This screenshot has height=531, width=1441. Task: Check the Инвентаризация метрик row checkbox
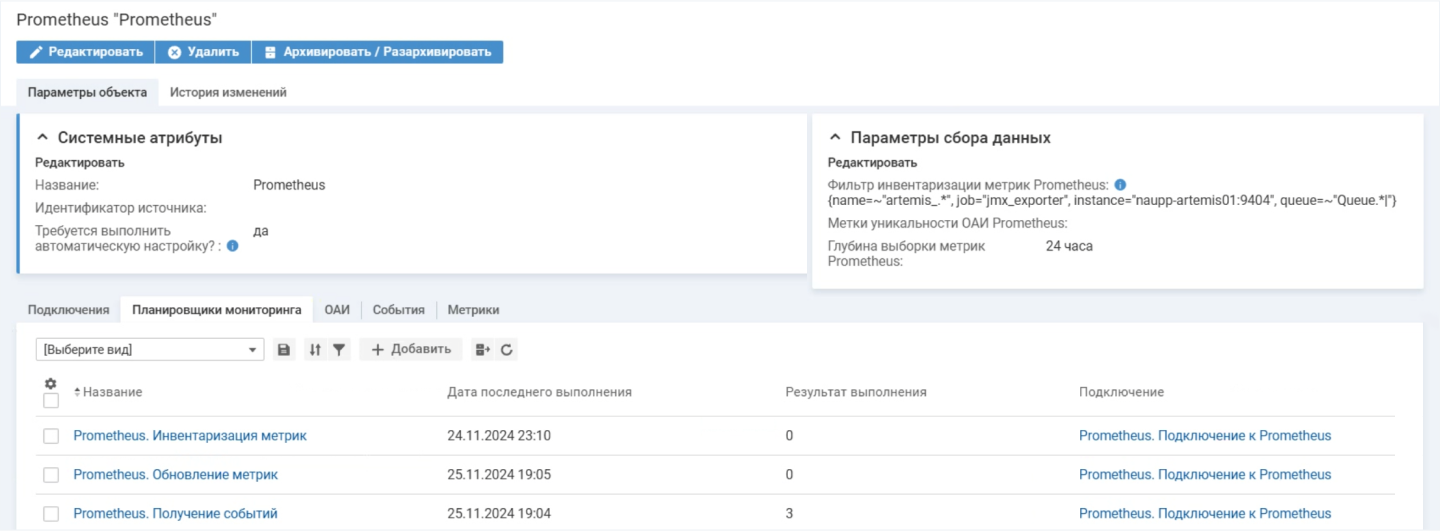tap(51, 436)
